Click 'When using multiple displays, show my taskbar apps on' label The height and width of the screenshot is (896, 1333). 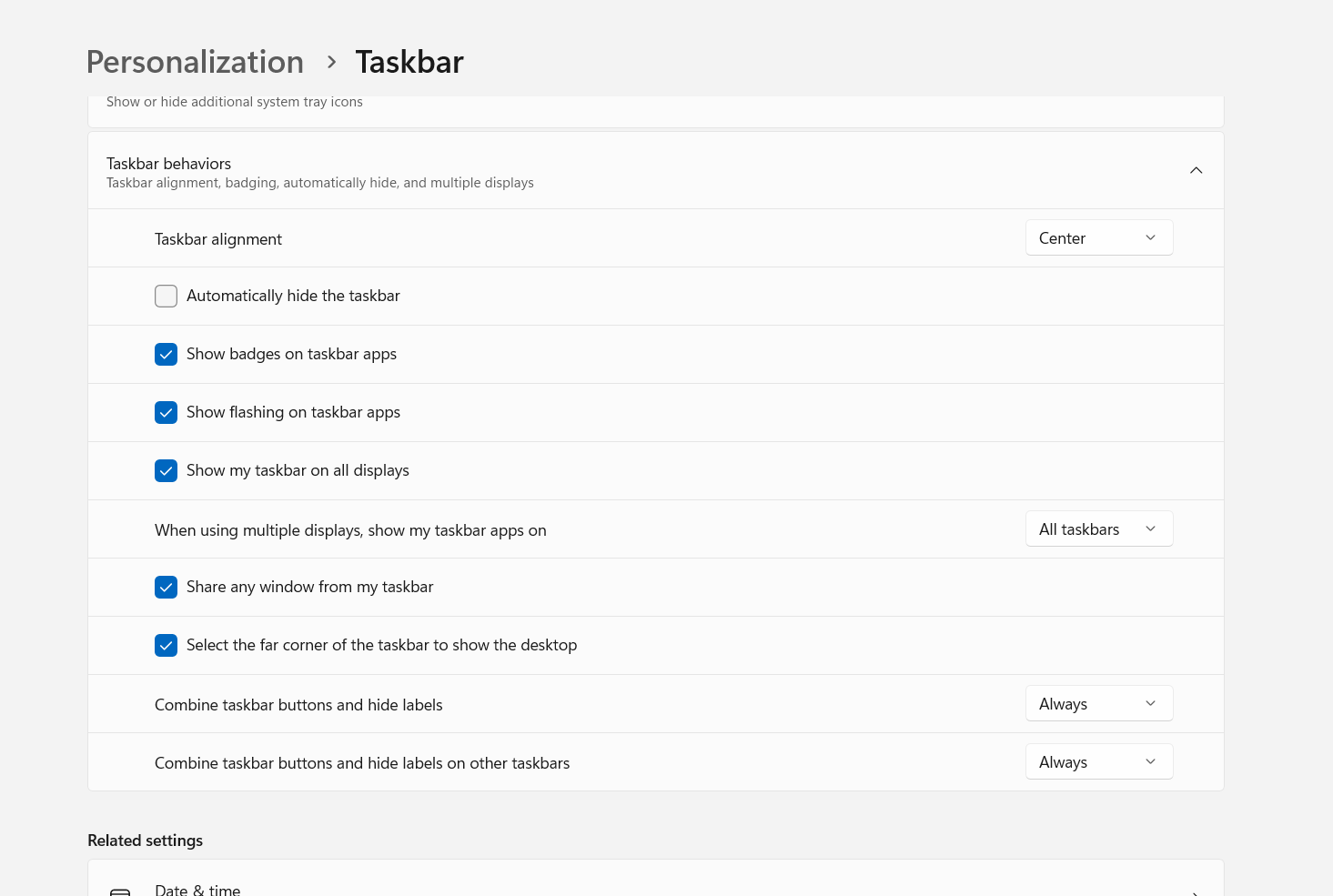(x=350, y=530)
